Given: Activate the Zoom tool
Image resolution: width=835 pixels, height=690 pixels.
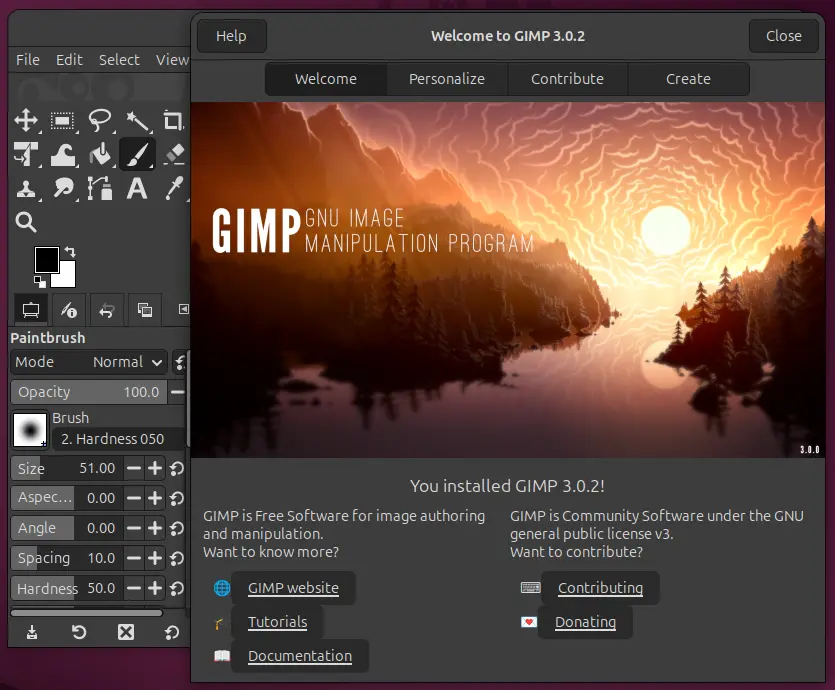Looking at the screenshot, I should tap(26, 222).
